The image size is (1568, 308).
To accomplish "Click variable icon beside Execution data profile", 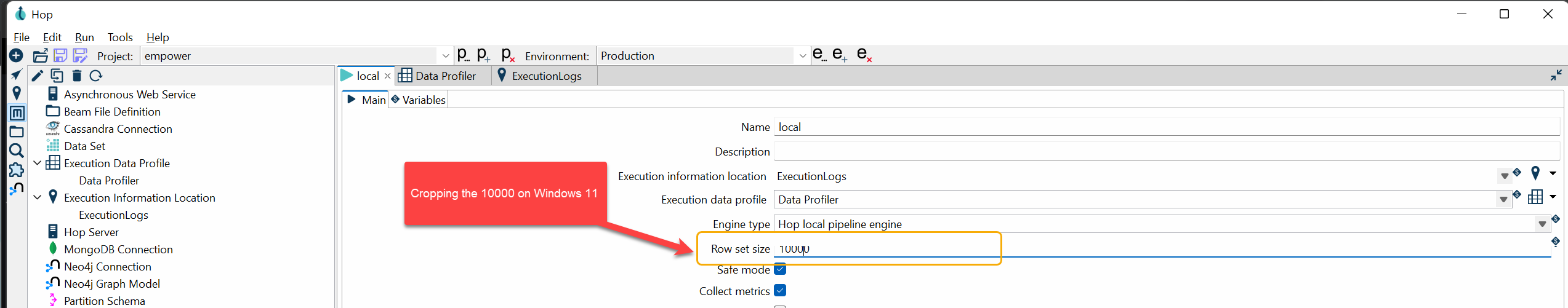I will tap(1517, 194).
